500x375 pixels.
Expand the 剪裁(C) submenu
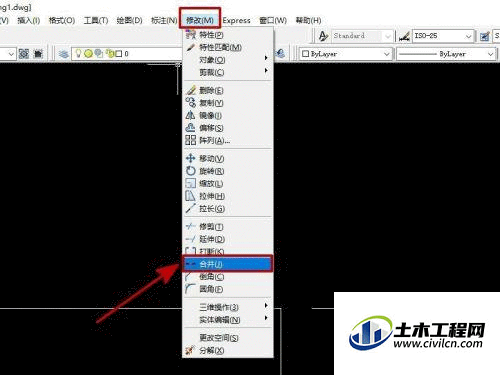click(228, 72)
